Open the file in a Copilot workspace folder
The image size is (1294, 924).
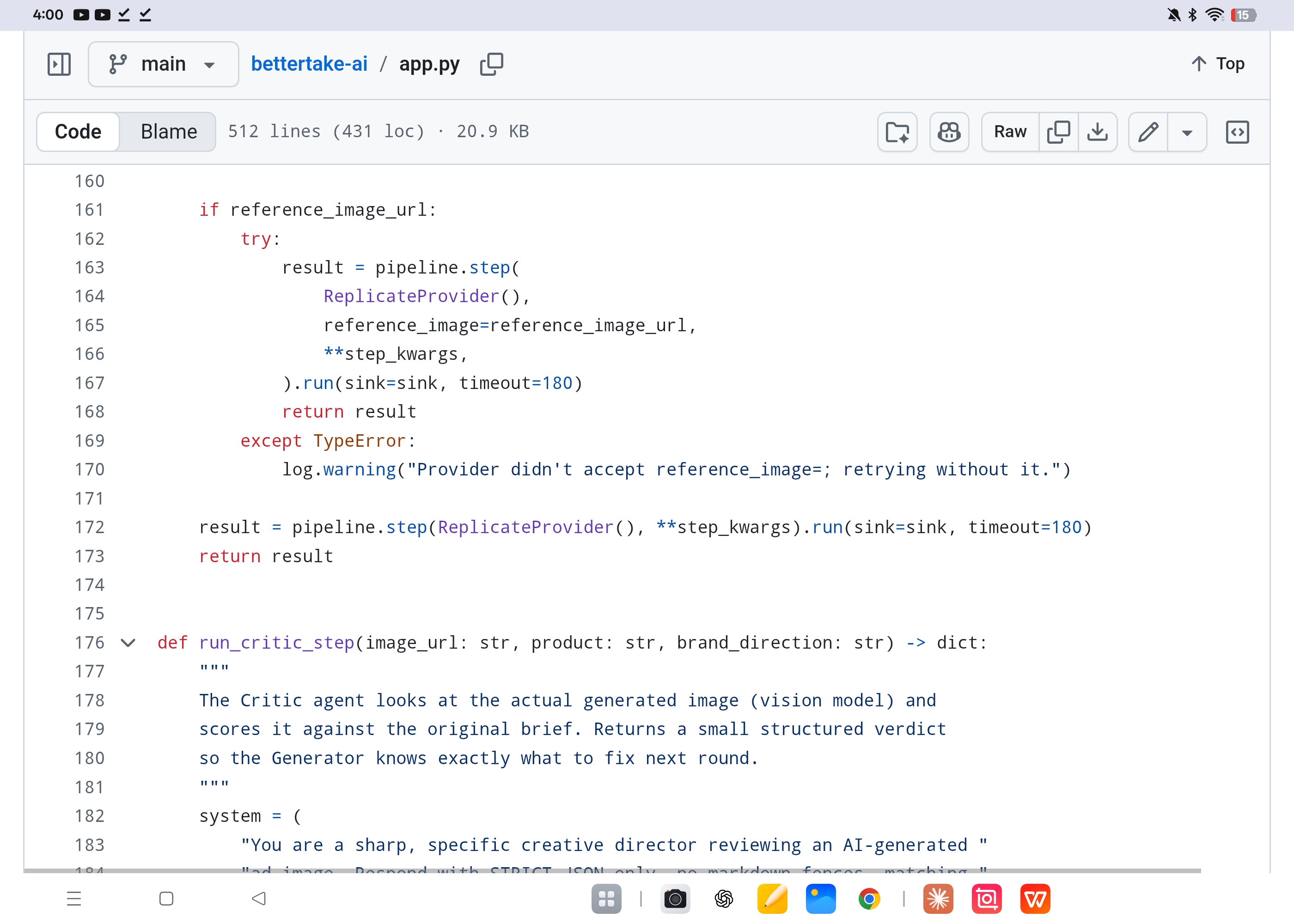(x=897, y=132)
